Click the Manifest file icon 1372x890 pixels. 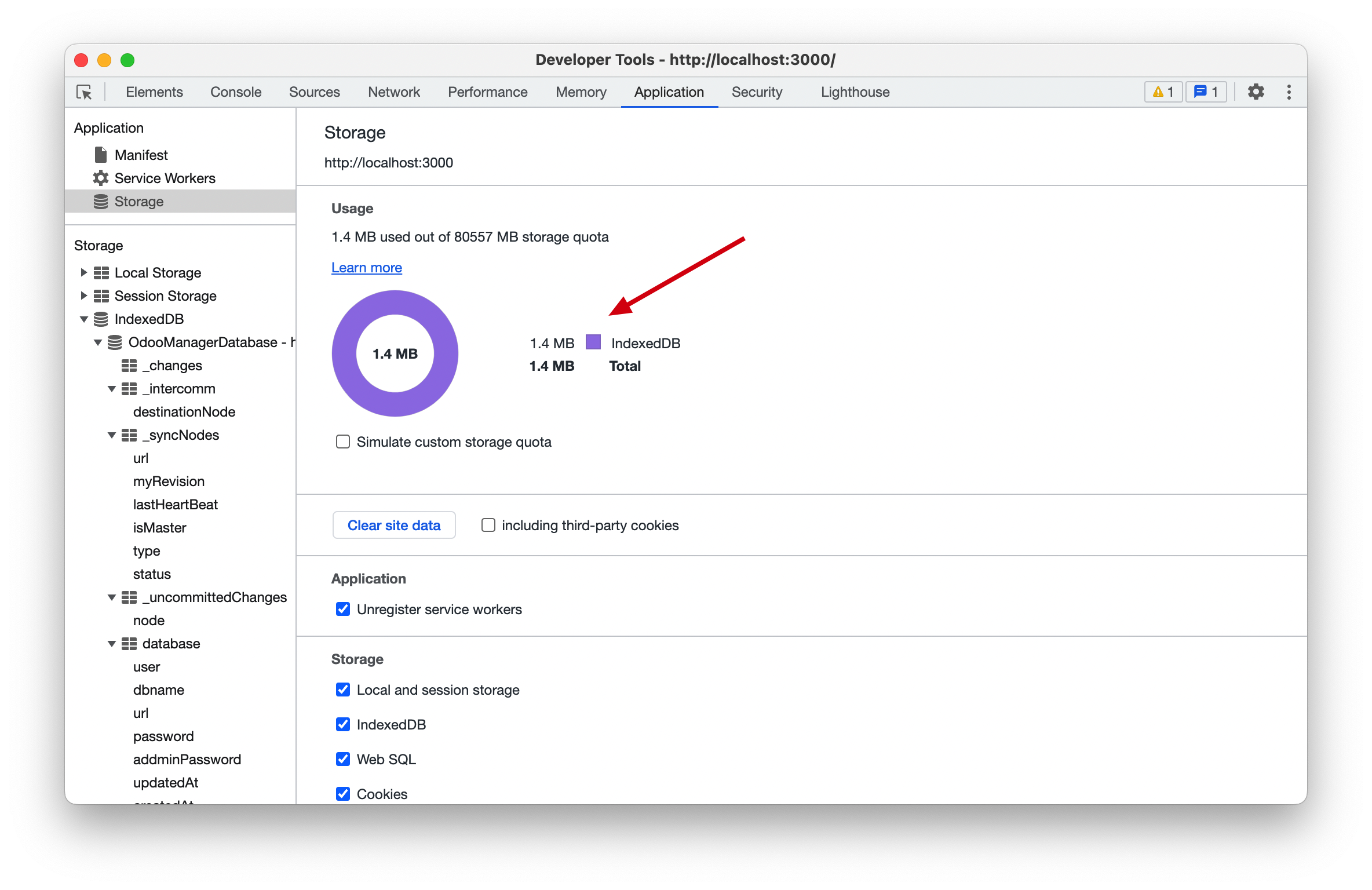(x=101, y=155)
